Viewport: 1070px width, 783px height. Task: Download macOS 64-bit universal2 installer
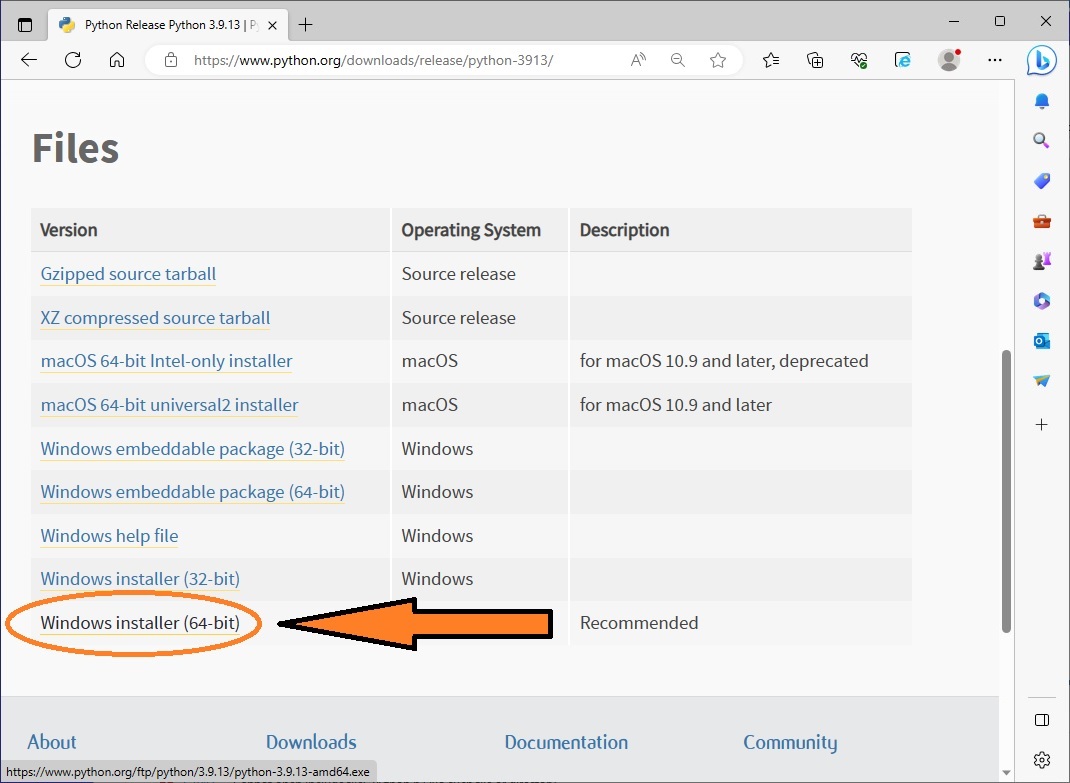tap(169, 405)
